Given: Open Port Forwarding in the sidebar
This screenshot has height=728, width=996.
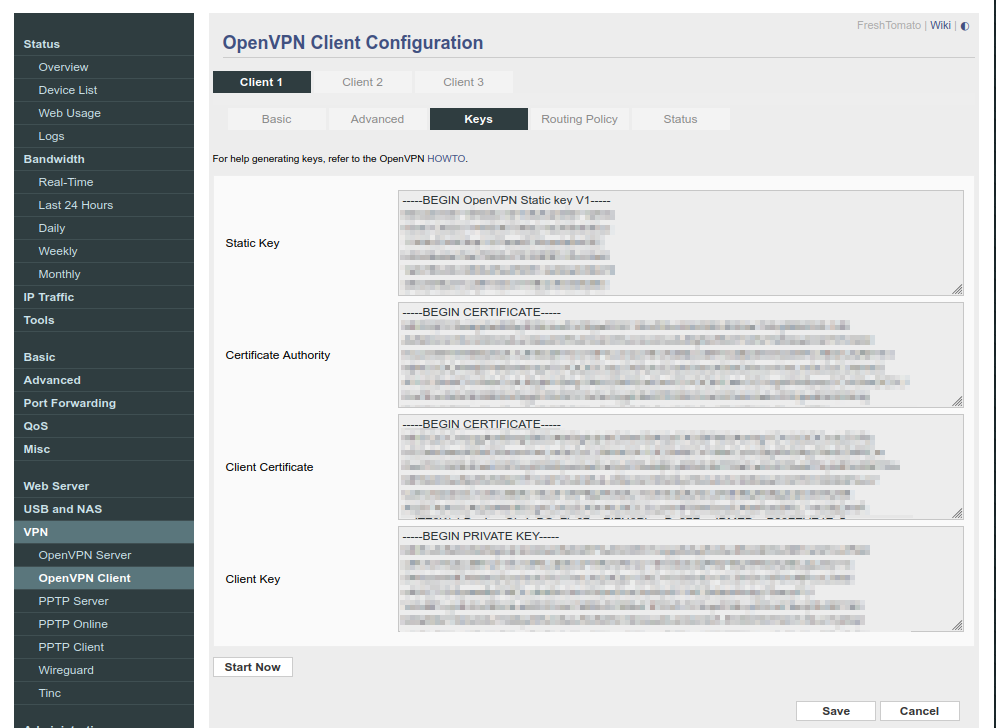Looking at the screenshot, I should tap(104, 403).
